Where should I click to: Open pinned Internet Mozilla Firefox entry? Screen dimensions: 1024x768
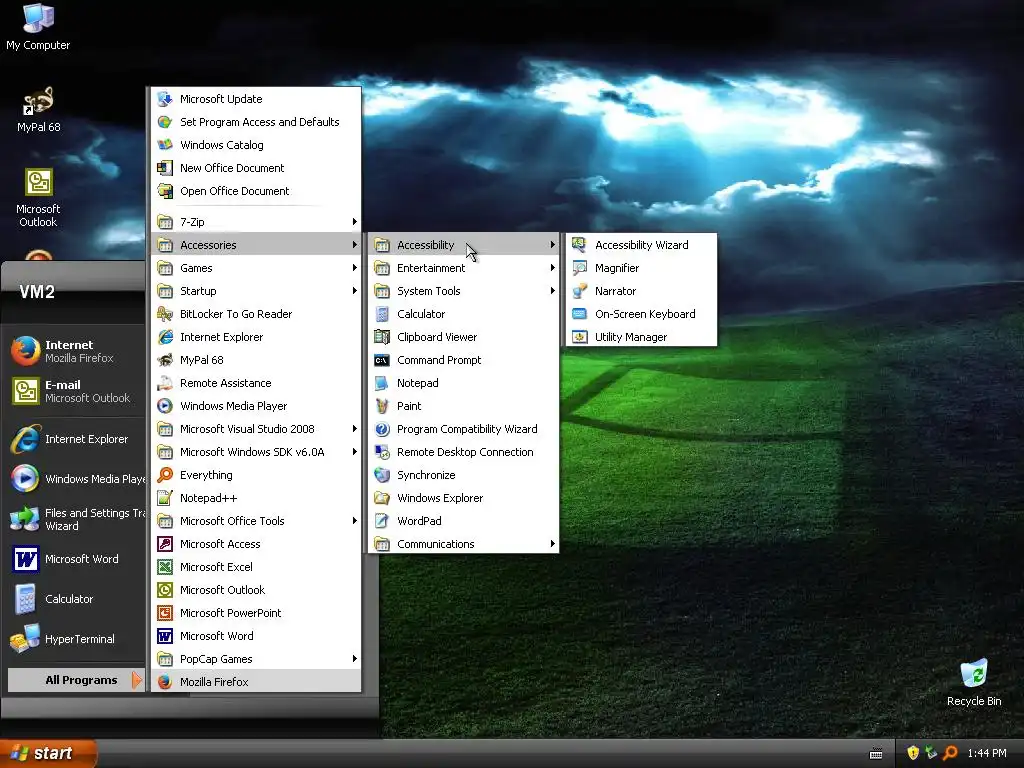pyautogui.click(x=76, y=351)
